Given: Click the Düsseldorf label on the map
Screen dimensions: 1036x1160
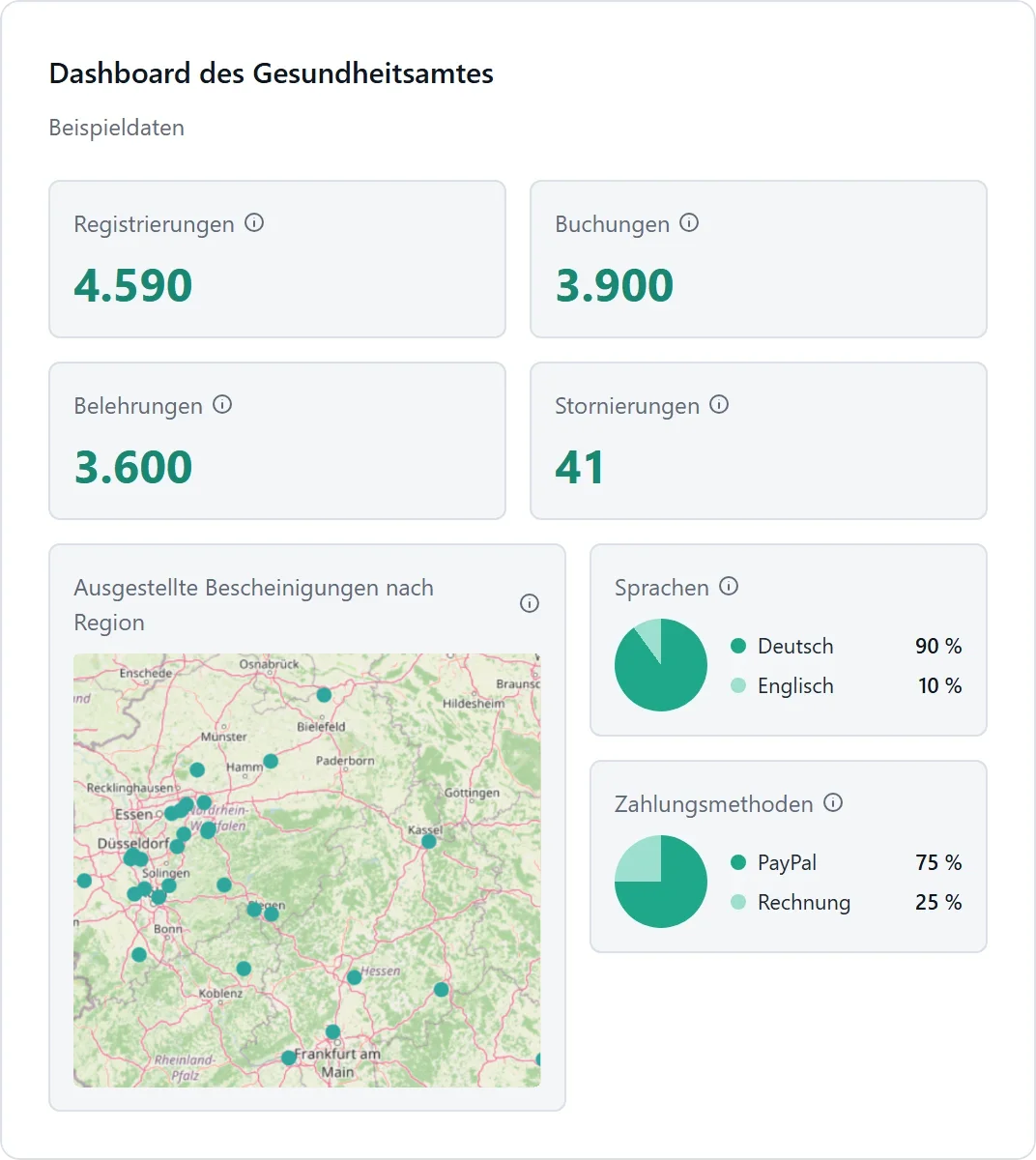Looking at the screenshot, I should tap(133, 843).
